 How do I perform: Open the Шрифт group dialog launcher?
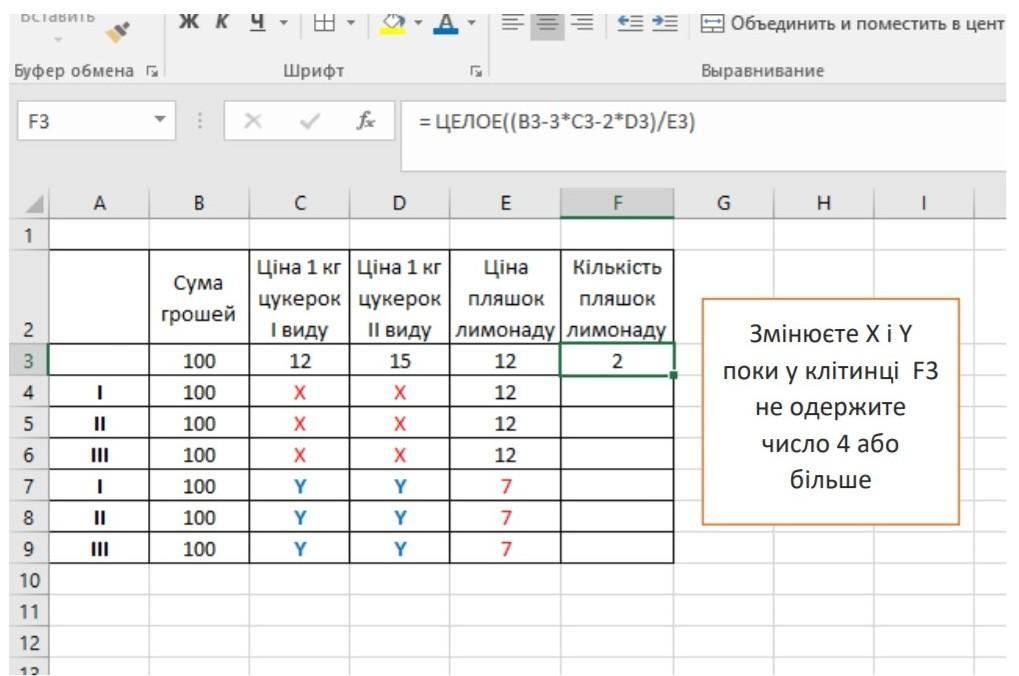475,72
